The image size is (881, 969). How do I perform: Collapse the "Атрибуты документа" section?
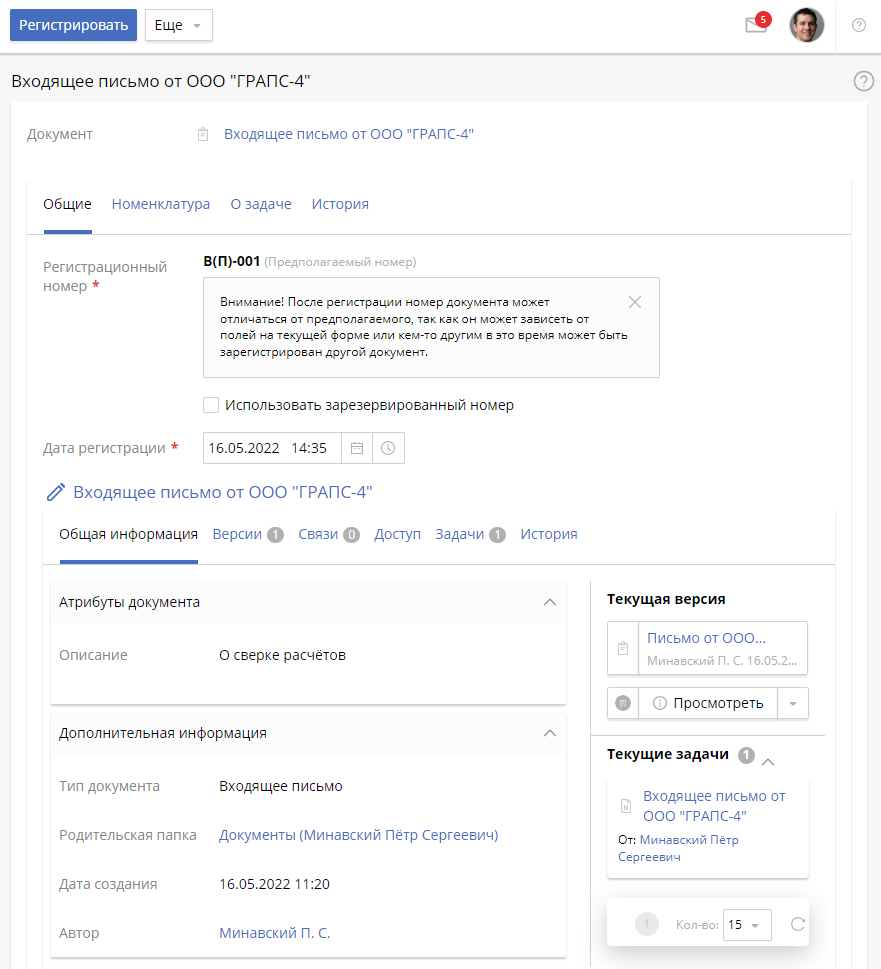coord(549,602)
